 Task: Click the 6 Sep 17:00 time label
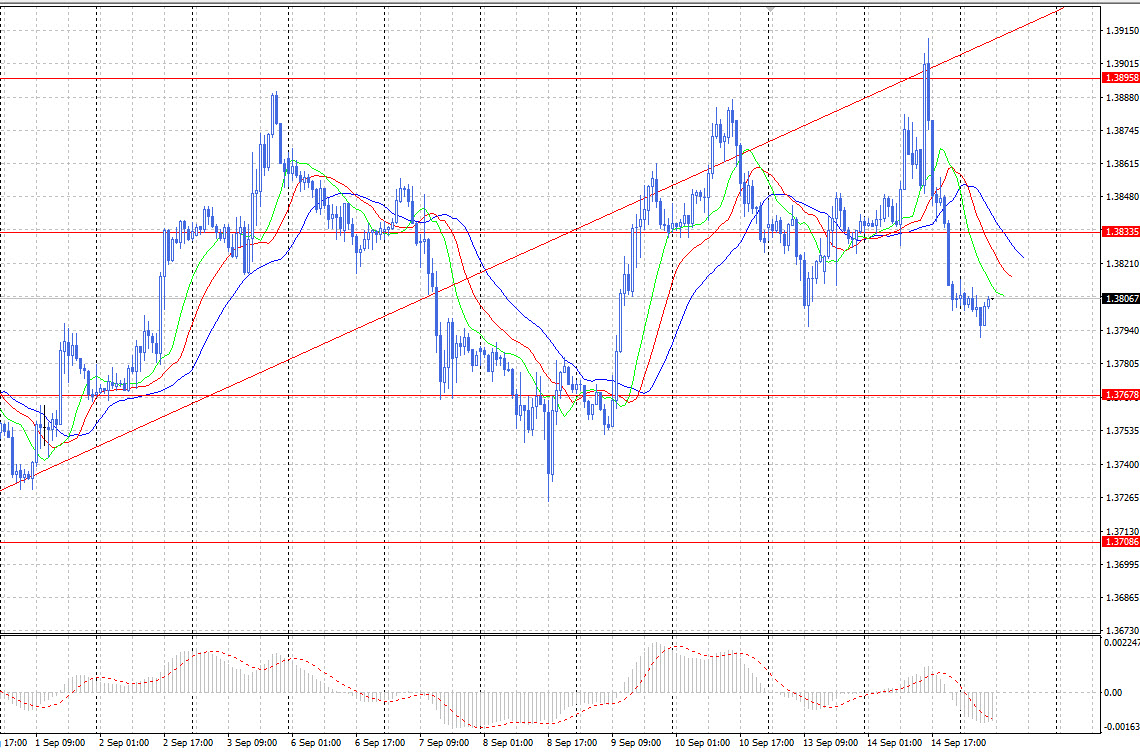click(x=380, y=742)
